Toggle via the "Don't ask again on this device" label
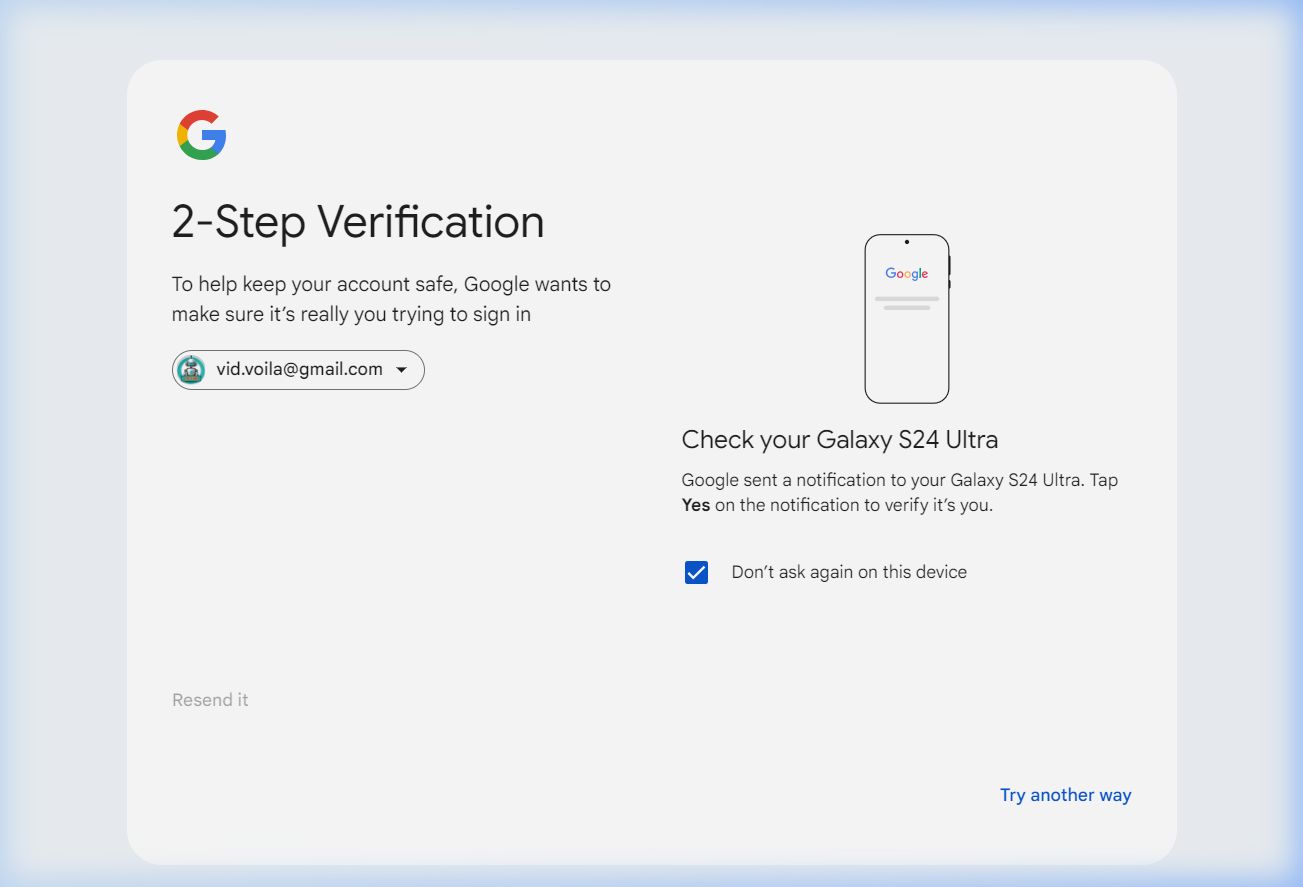Screen dimensions: 1303x887 tap(849, 572)
